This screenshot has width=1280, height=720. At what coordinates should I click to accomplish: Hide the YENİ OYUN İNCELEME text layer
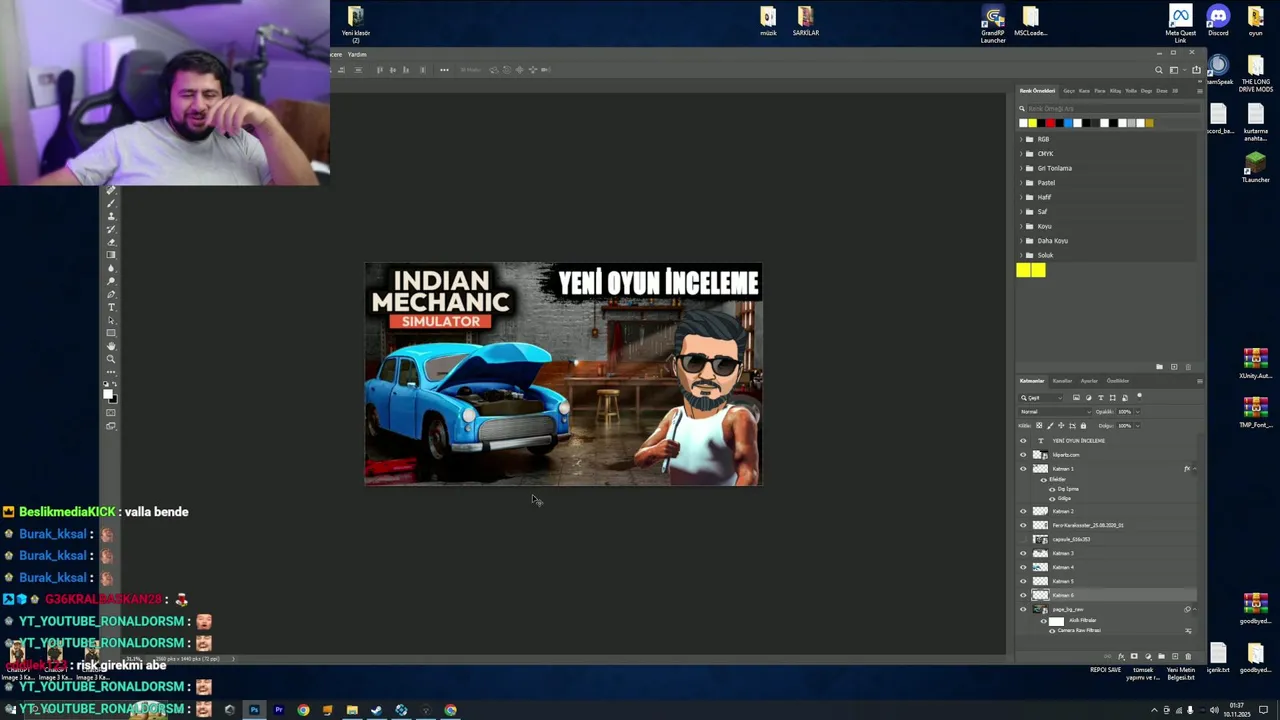(x=1023, y=441)
